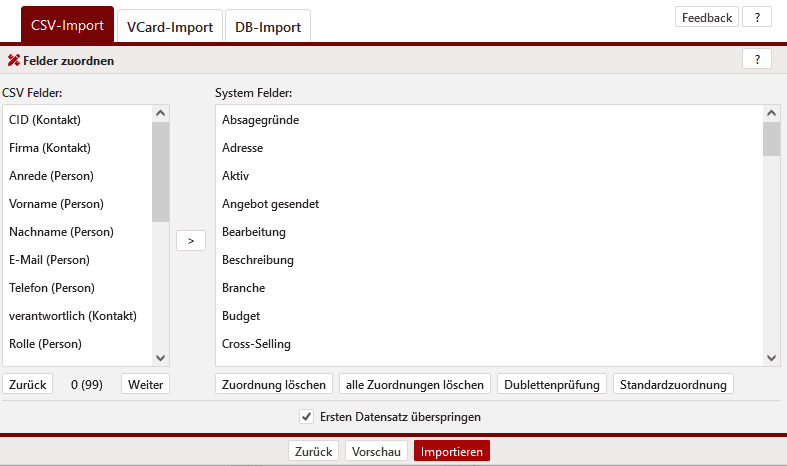The height and width of the screenshot is (466, 787).
Task: Toggle Ersten Datensatz überspringen checkbox
Action: (307, 416)
